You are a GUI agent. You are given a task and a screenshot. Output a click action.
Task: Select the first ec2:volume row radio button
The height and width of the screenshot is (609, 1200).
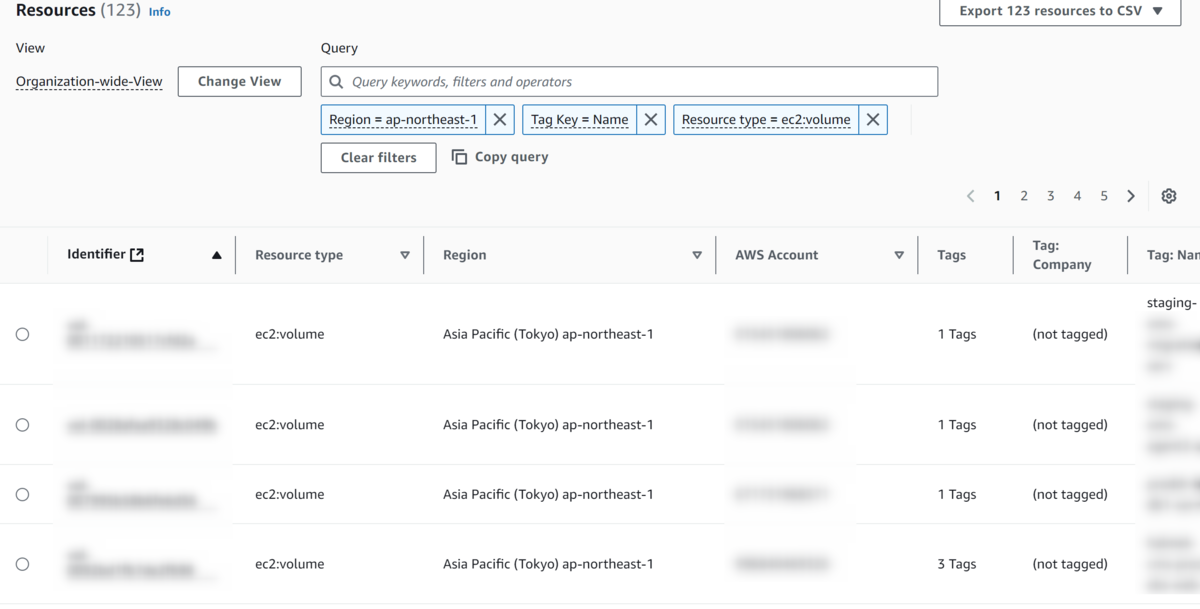point(22,334)
